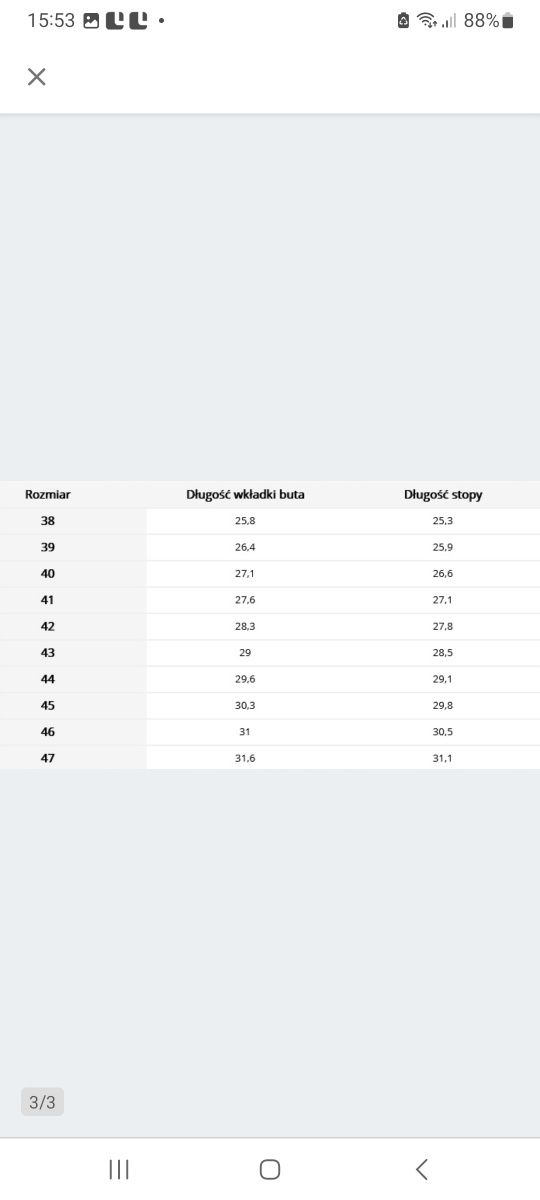Screen dimensions: 540x1200
Task: Tap insole length 27,6 for size 41
Action: point(245,600)
